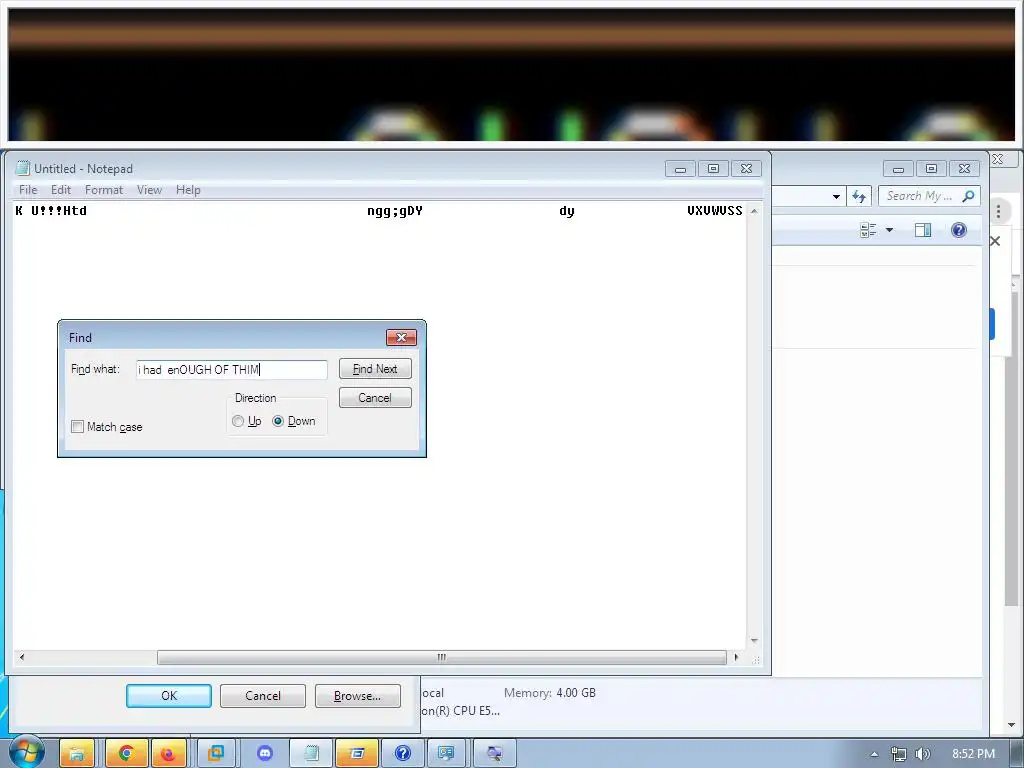Open the Help taskbar button
Viewport: 1024px width, 768px height.
(402, 754)
